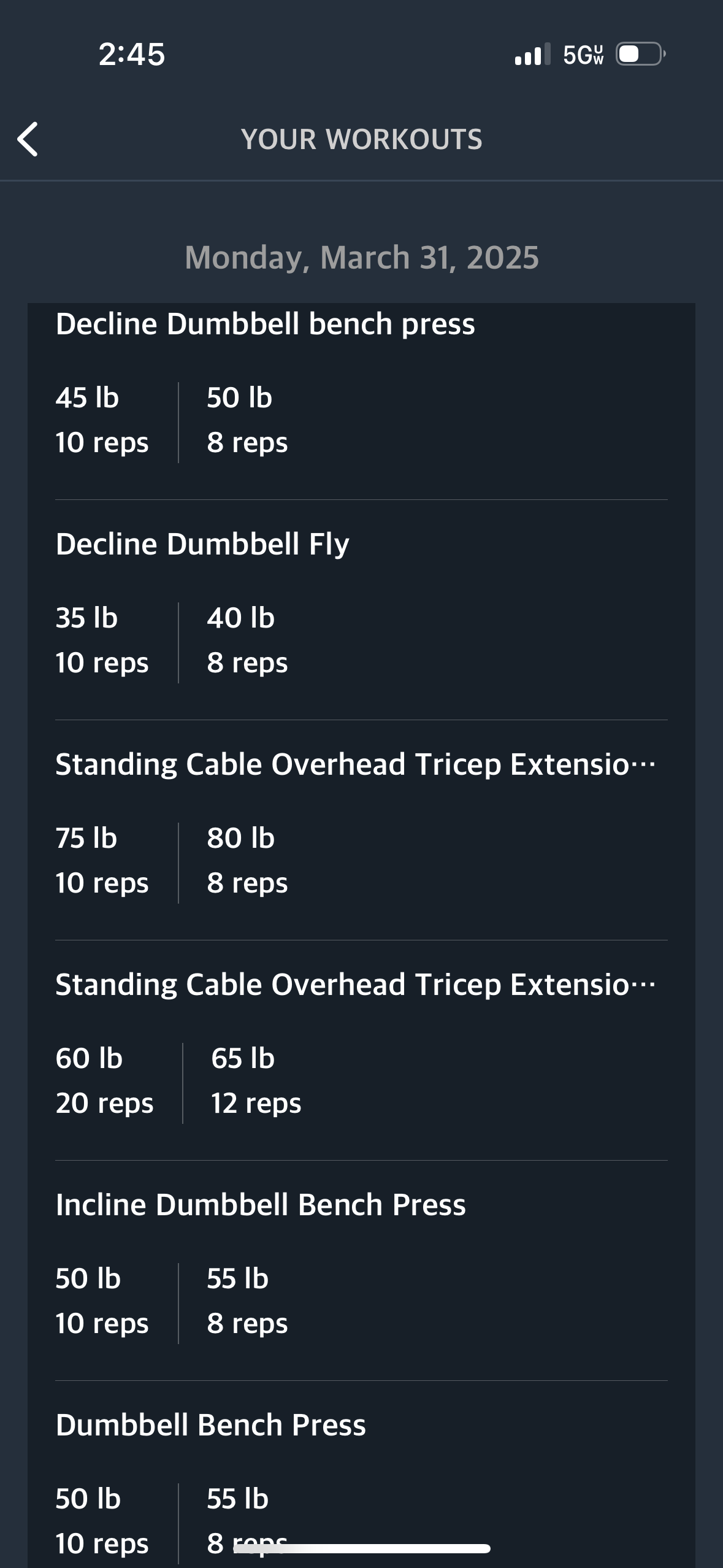Viewport: 723px width, 1568px height.
Task: Tap the back arrow icon
Action: click(28, 139)
